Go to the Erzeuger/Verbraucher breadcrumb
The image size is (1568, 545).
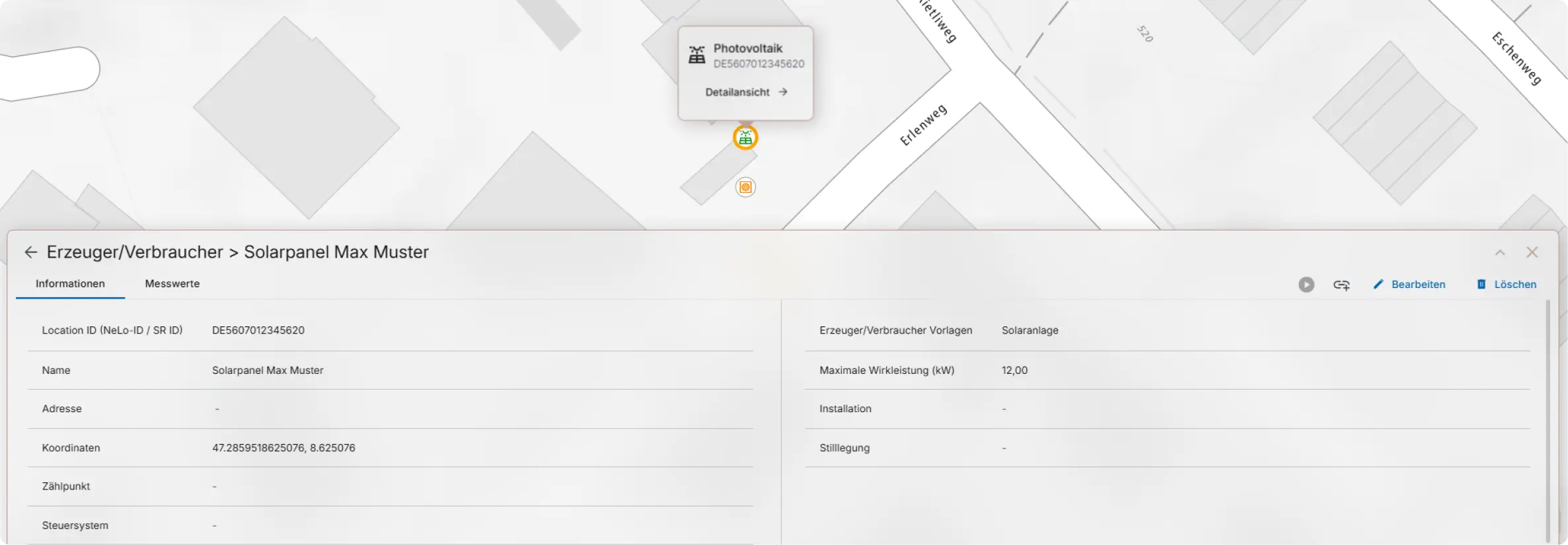tap(135, 252)
